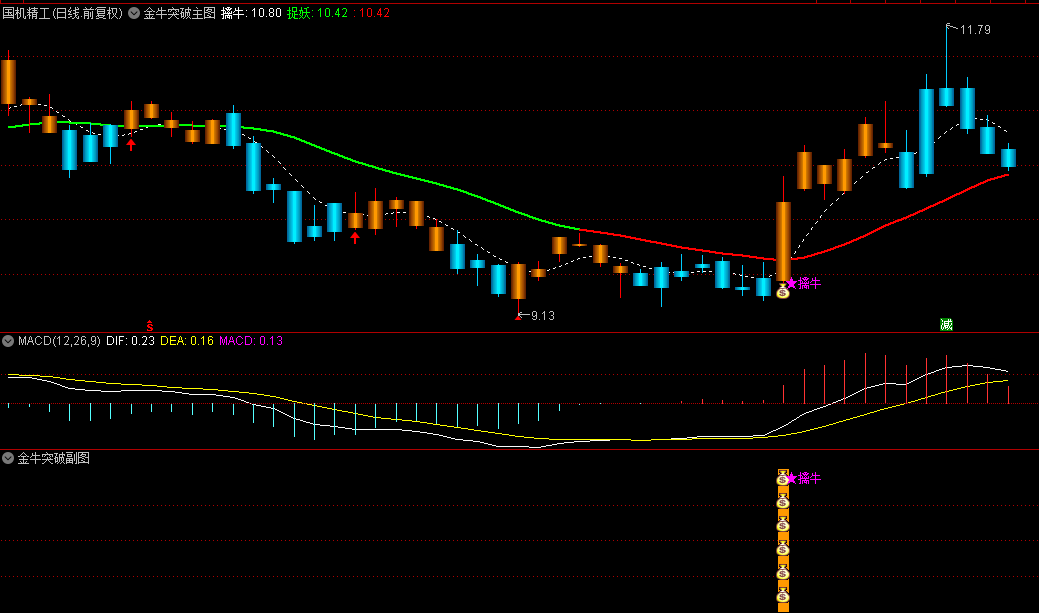Click the MACD(12,26,9) parameter label
Image resolution: width=1039 pixels, height=613 pixels.
(x=59, y=341)
